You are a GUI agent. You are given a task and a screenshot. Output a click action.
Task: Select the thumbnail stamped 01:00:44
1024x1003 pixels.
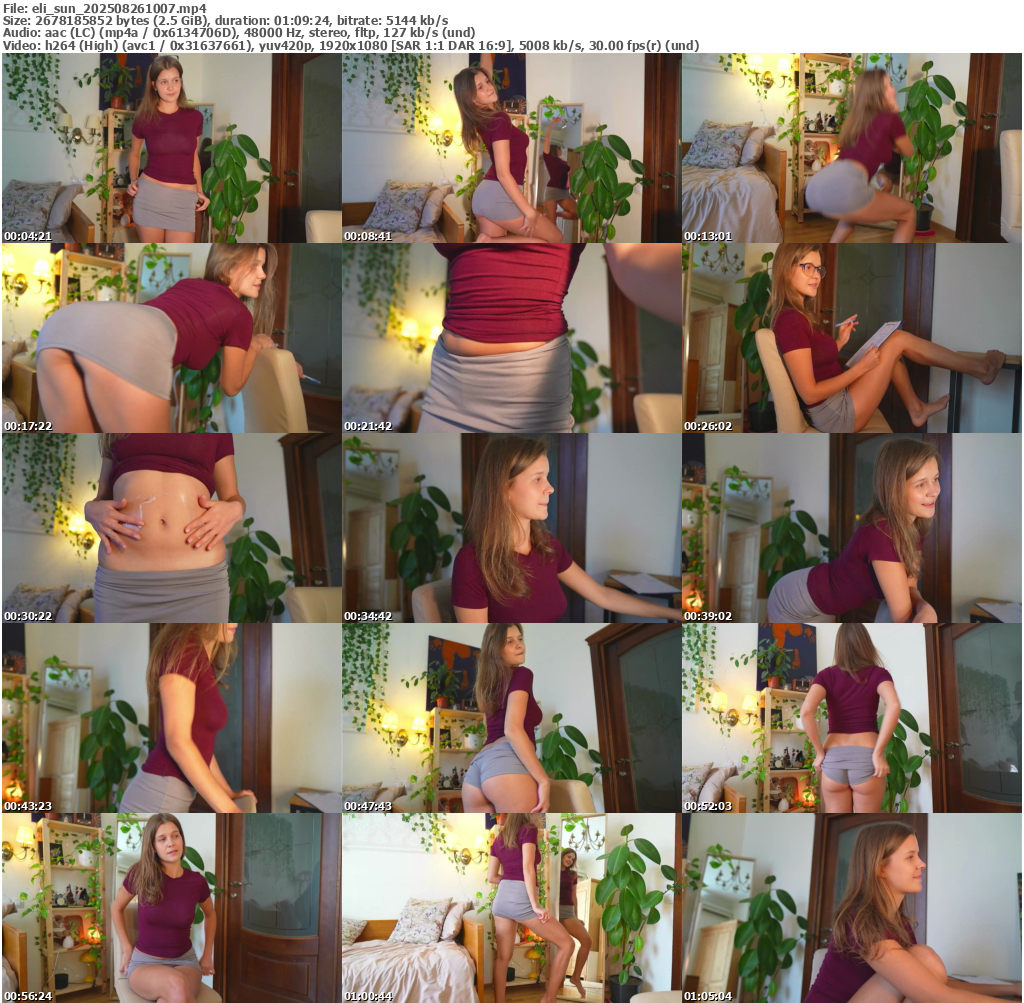tap(511, 908)
